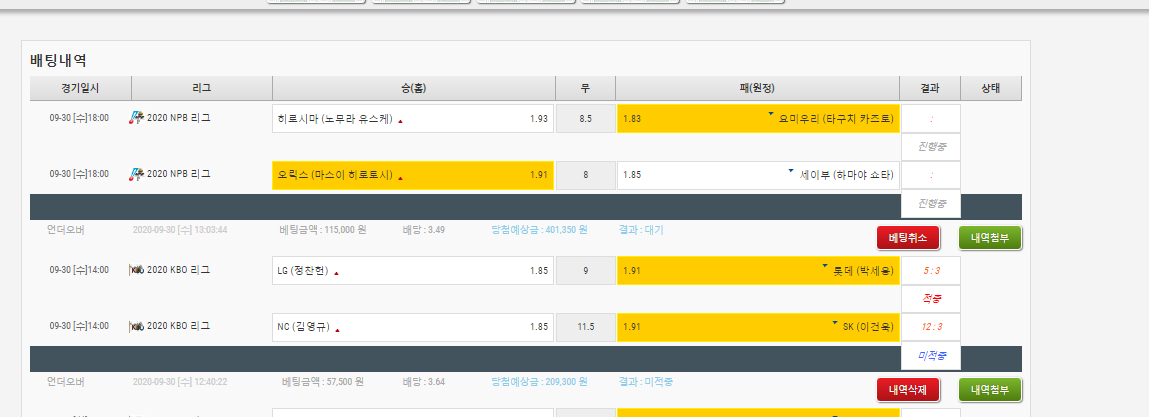Click down arrow next to 롯데 (박세웅)
Screen dimensions: 1149x417
click(825, 267)
